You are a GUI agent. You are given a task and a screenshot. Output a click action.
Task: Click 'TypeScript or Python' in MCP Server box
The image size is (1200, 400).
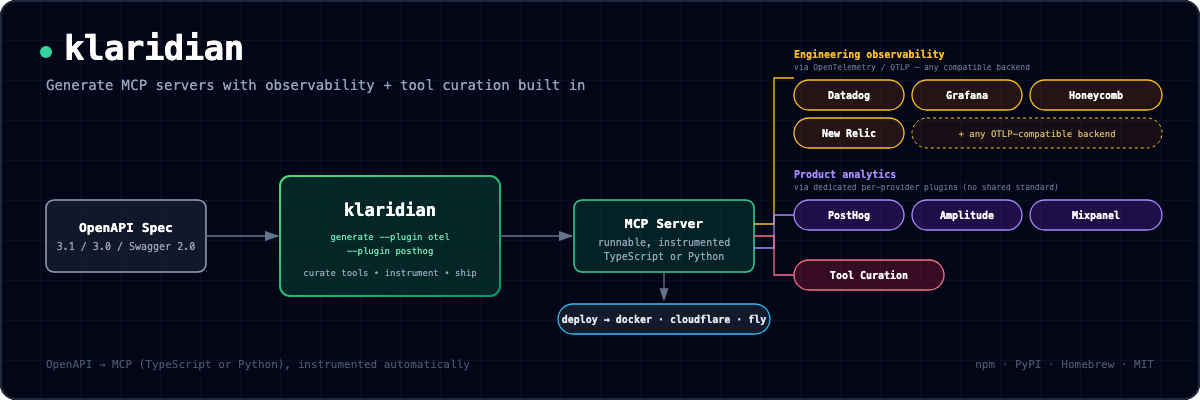(x=664, y=257)
